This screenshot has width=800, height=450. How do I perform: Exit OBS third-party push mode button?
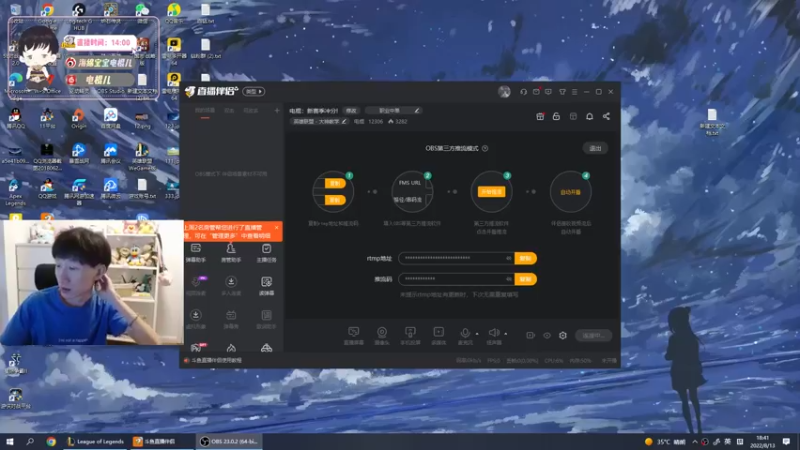click(x=595, y=148)
